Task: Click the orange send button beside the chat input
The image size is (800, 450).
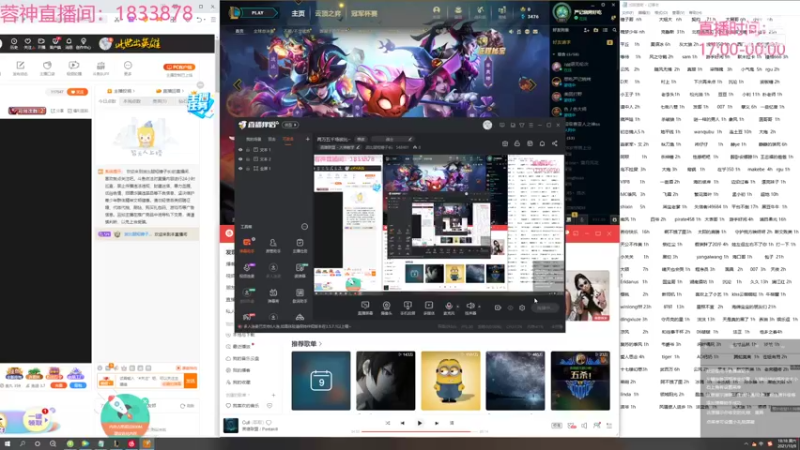Action: point(190,381)
